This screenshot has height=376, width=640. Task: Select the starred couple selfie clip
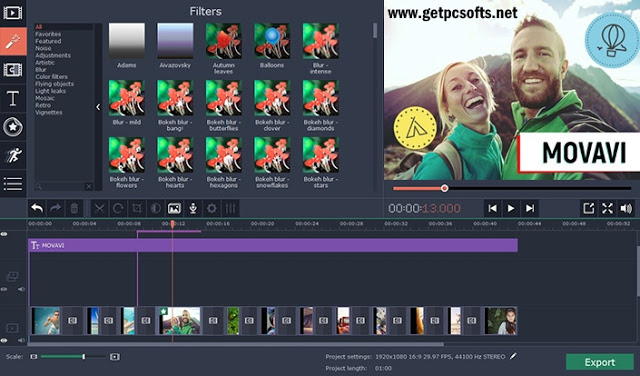click(x=180, y=320)
